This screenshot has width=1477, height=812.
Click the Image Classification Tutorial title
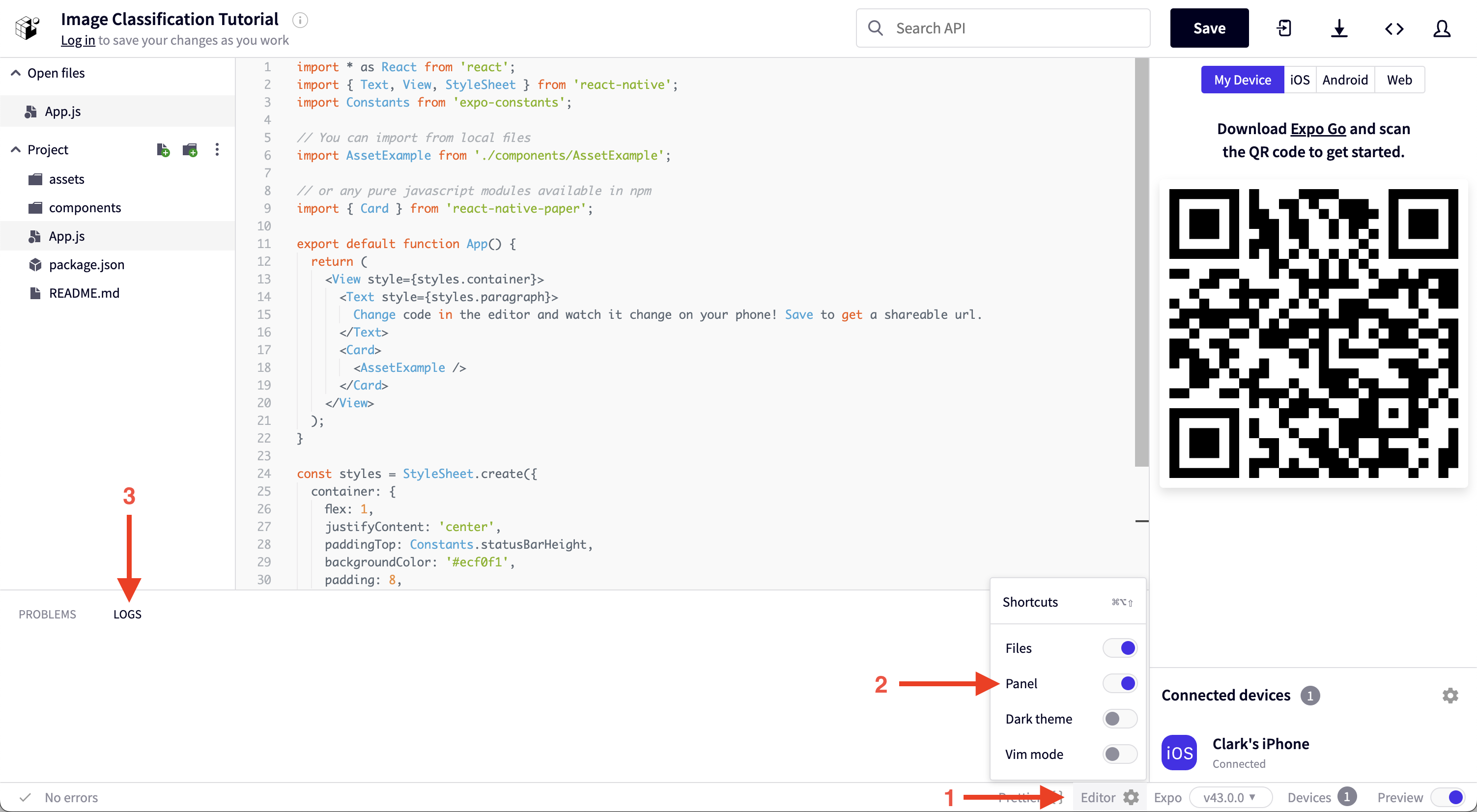170,19
